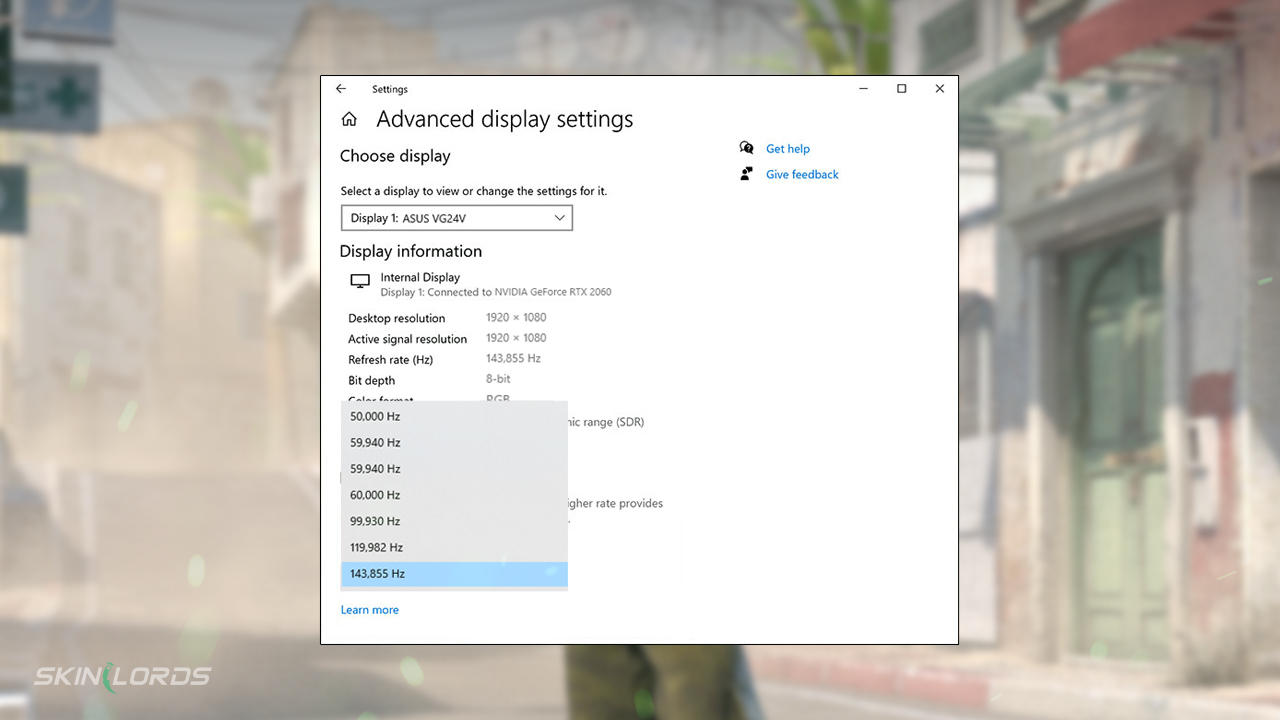The width and height of the screenshot is (1280, 720).
Task: Click the Give feedback person icon
Action: click(747, 174)
